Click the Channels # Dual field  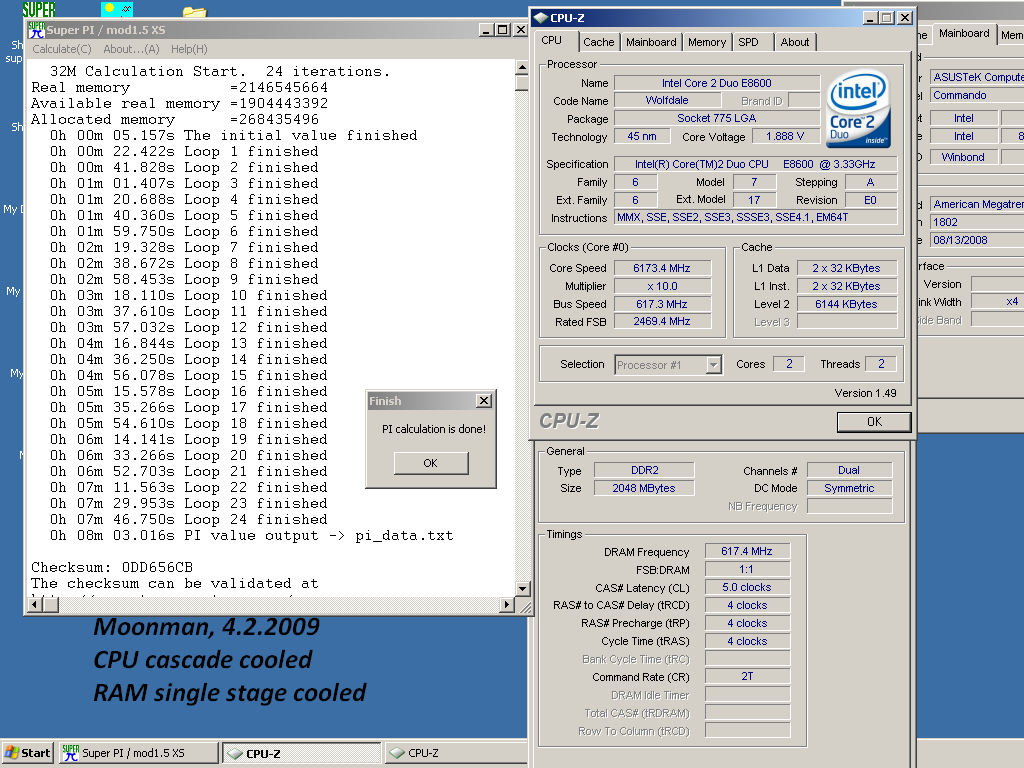(850, 470)
